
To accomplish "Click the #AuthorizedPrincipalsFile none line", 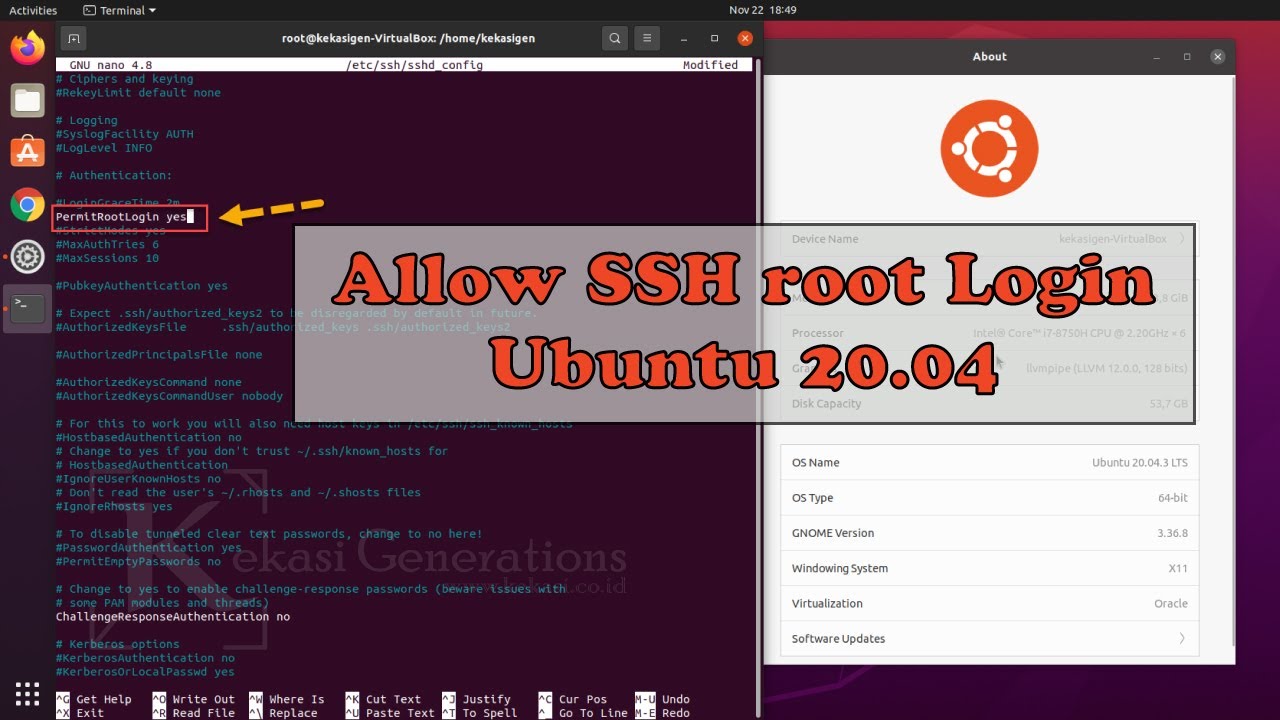I will click(x=159, y=354).
